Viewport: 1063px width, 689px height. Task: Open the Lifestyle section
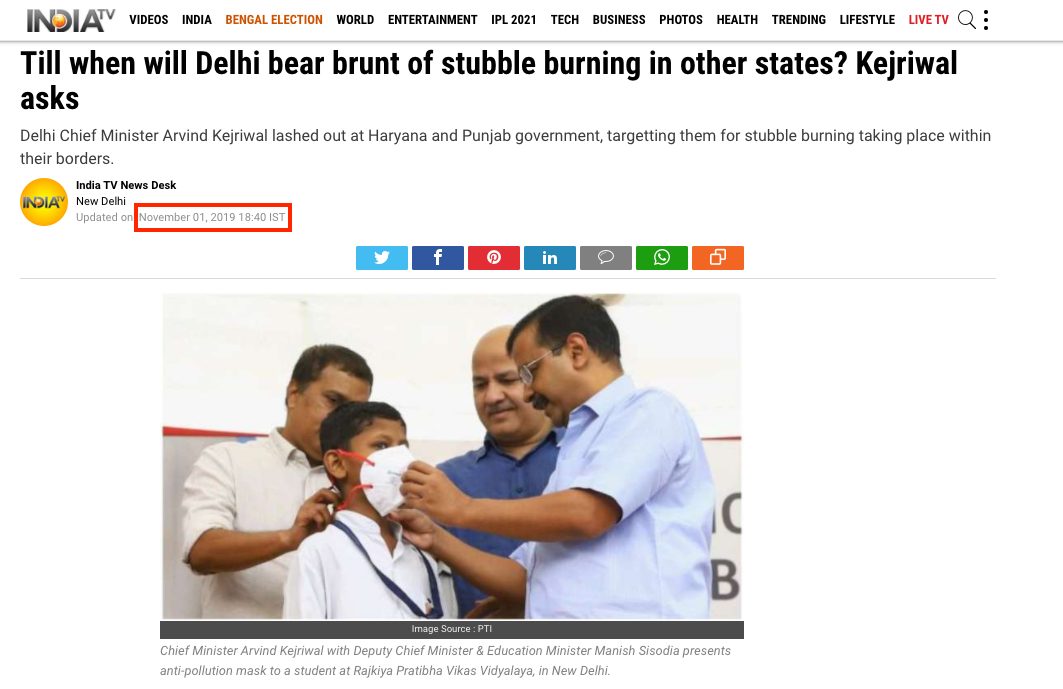tap(867, 20)
